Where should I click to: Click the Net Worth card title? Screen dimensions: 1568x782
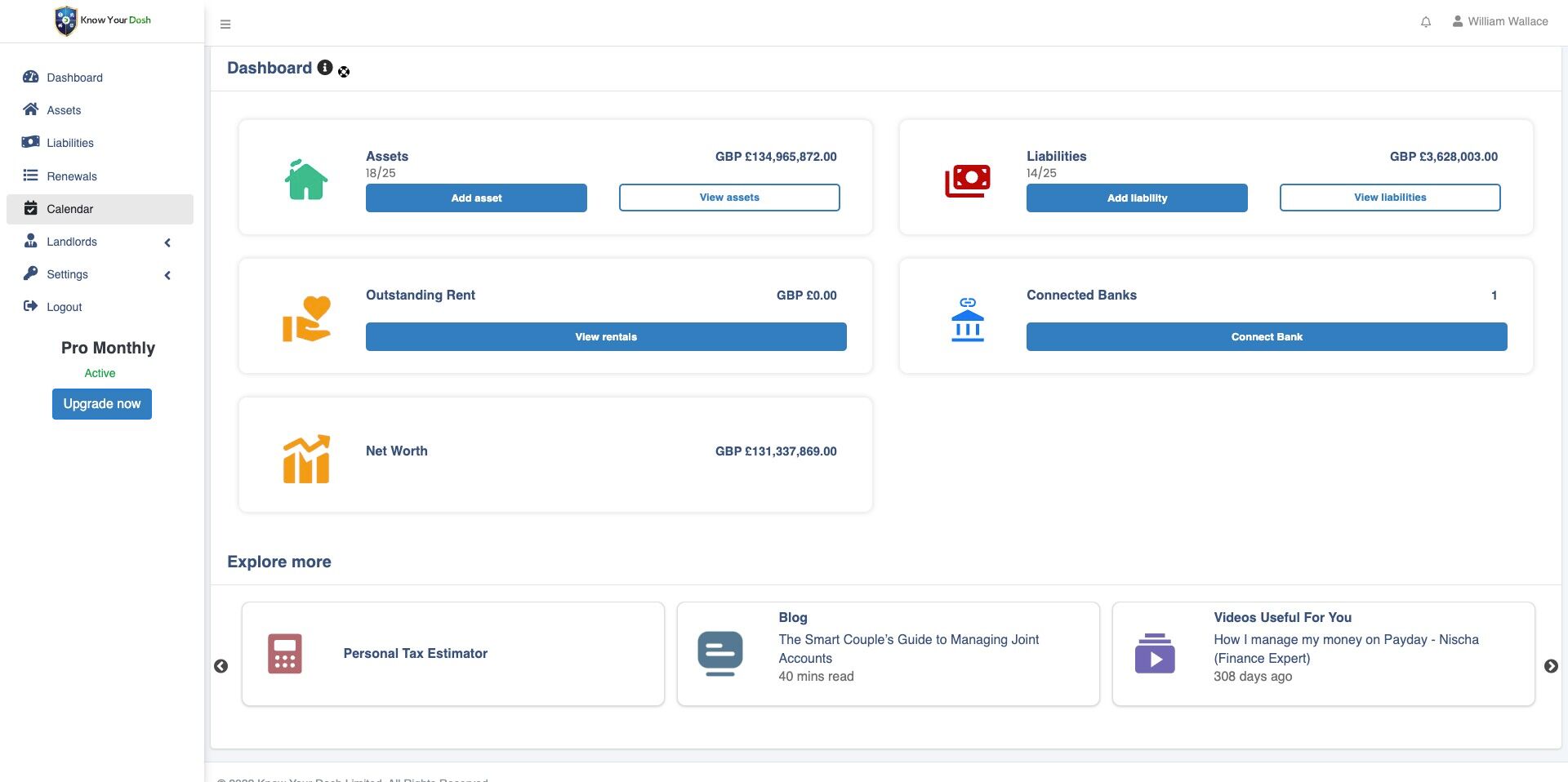(396, 451)
